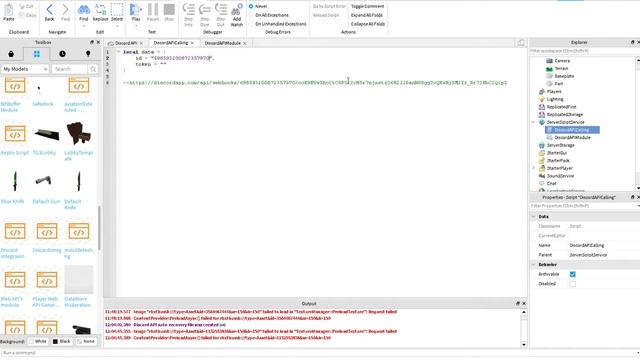
Task: Open the Toolbox Marketplace bag tab
Action: click(x=11, y=54)
